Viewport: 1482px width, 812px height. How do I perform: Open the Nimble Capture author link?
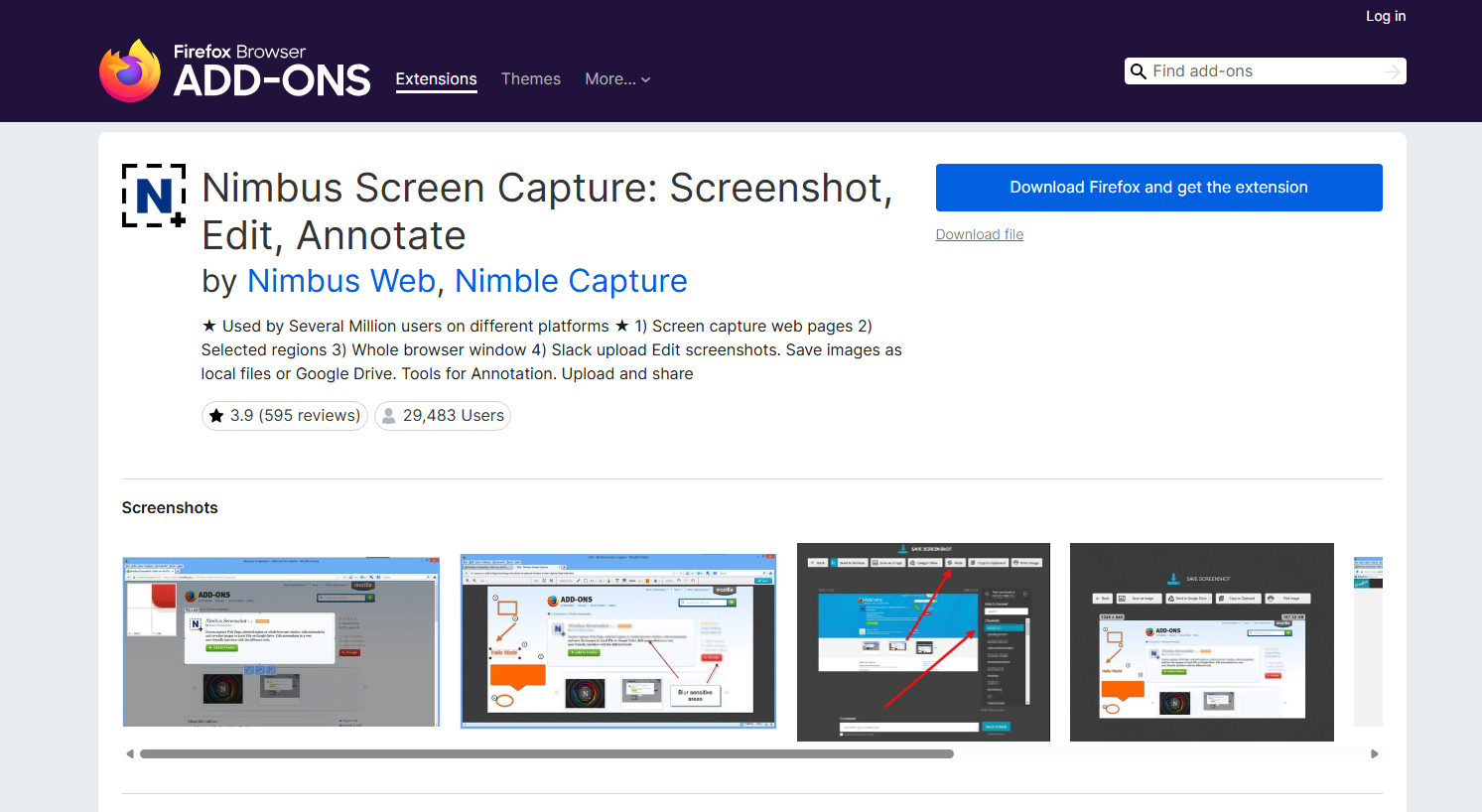click(571, 281)
